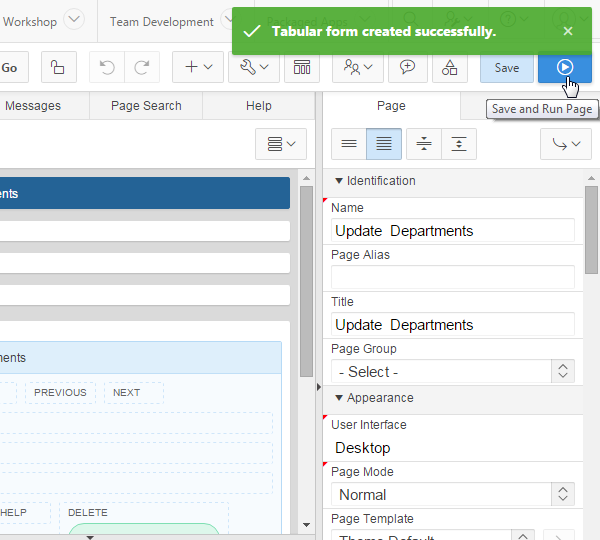The image size is (600, 540).
Task: Click the Title input field
Action: [x=453, y=325]
